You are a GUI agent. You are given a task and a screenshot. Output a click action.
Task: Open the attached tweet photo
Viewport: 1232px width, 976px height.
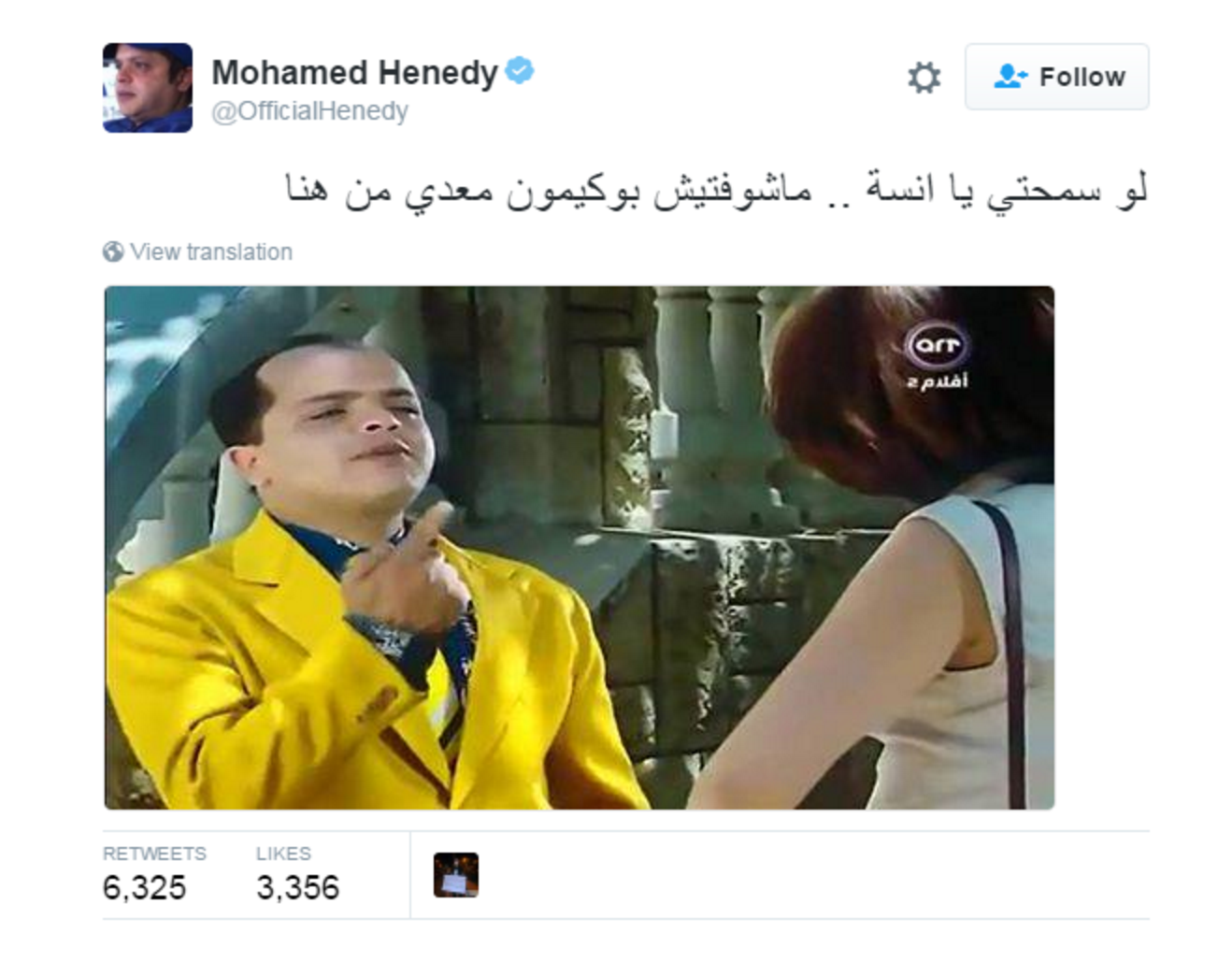tap(580, 548)
